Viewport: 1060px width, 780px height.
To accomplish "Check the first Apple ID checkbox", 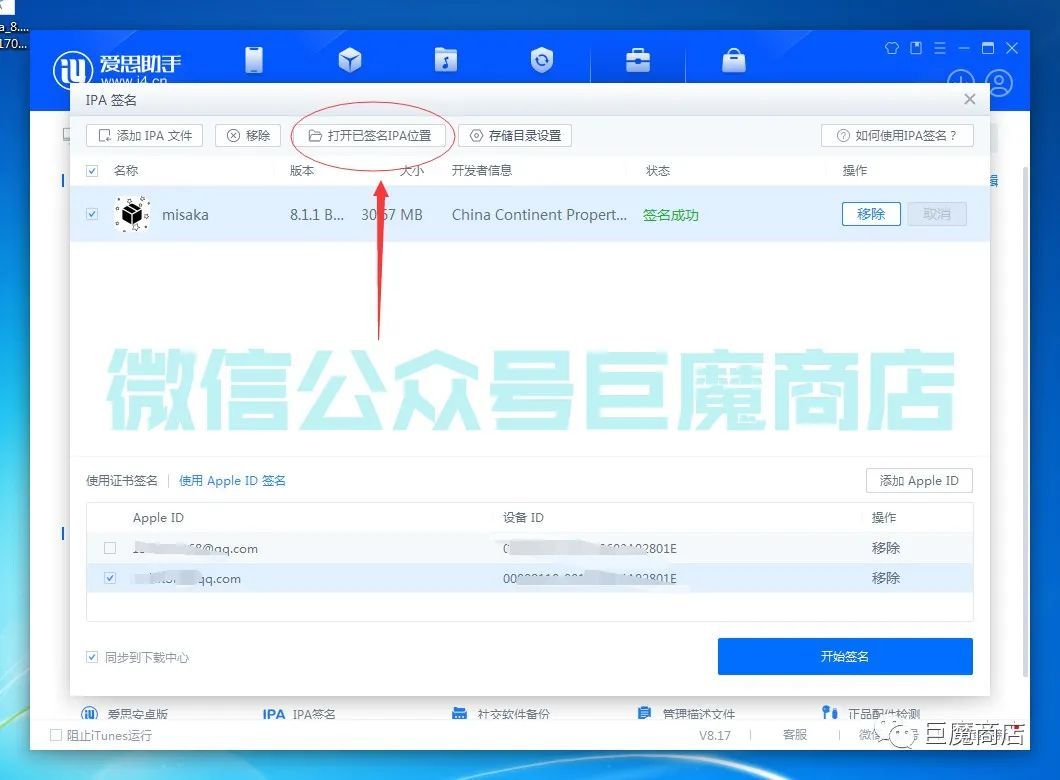I will [x=110, y=548].
